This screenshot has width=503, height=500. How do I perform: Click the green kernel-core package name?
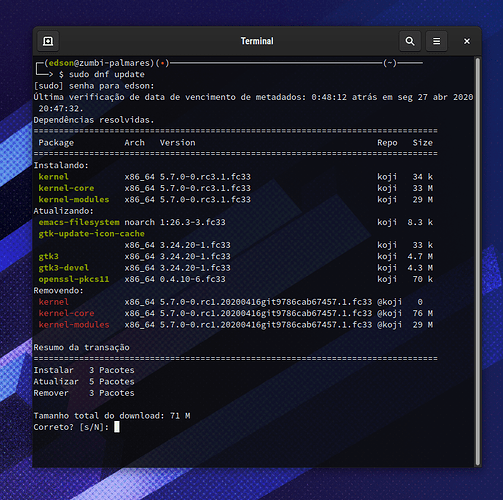(66, 188)
